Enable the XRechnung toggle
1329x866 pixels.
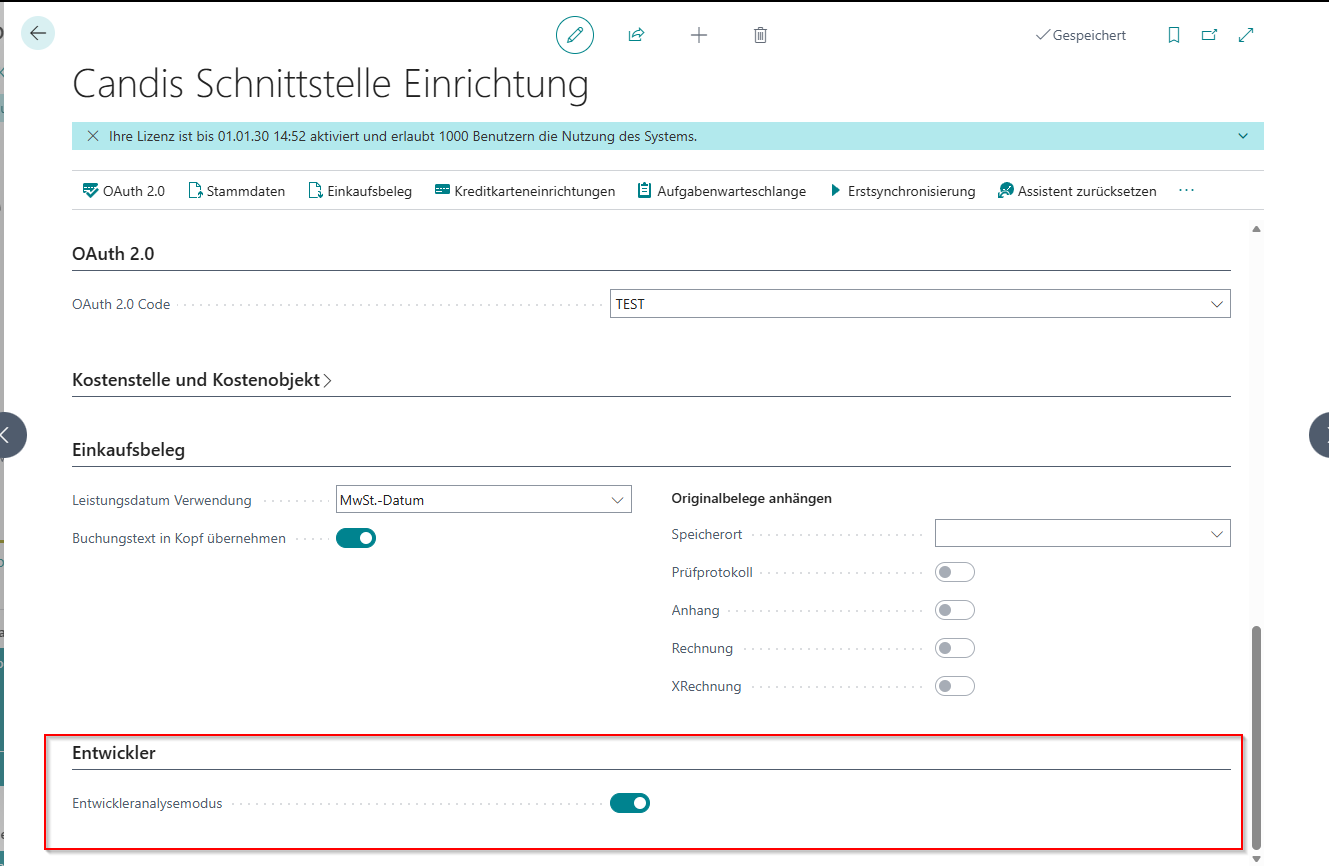tap(954, 686)
